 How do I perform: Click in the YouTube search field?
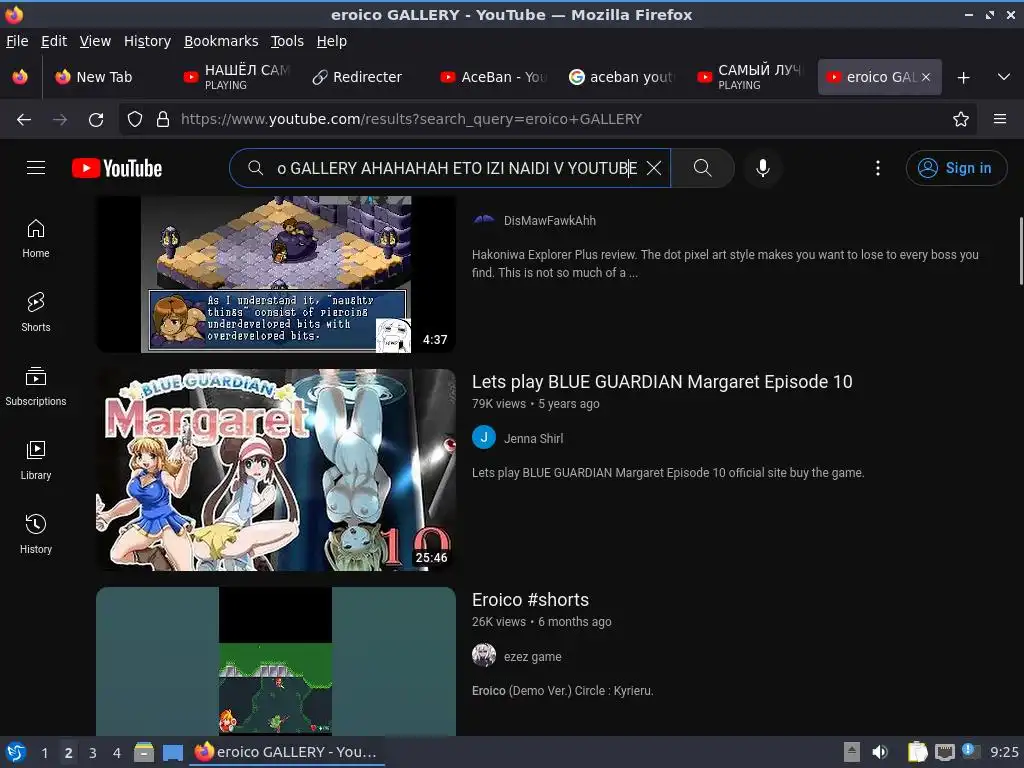click(451, 168)
